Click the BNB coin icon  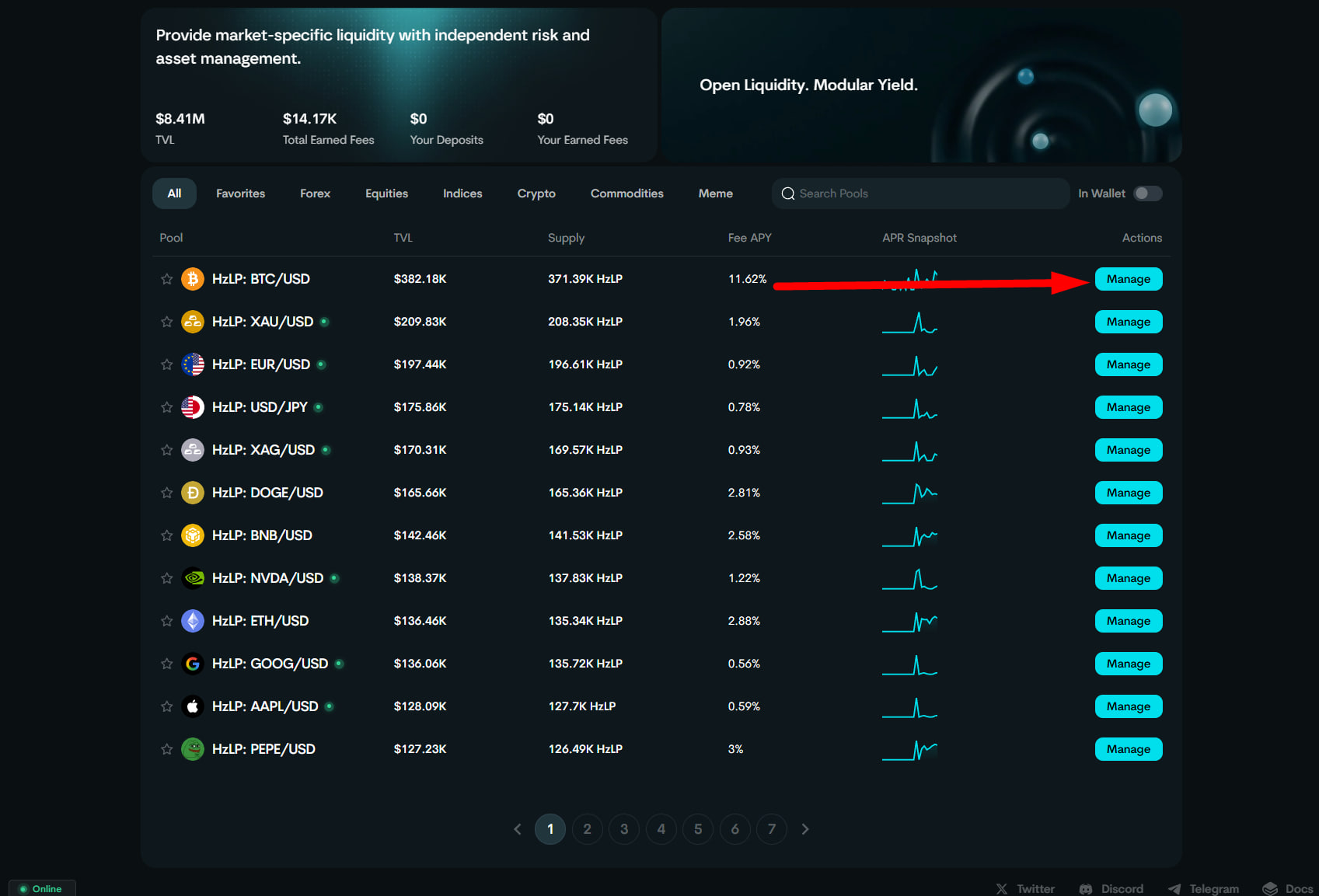(x=193, y=535)
